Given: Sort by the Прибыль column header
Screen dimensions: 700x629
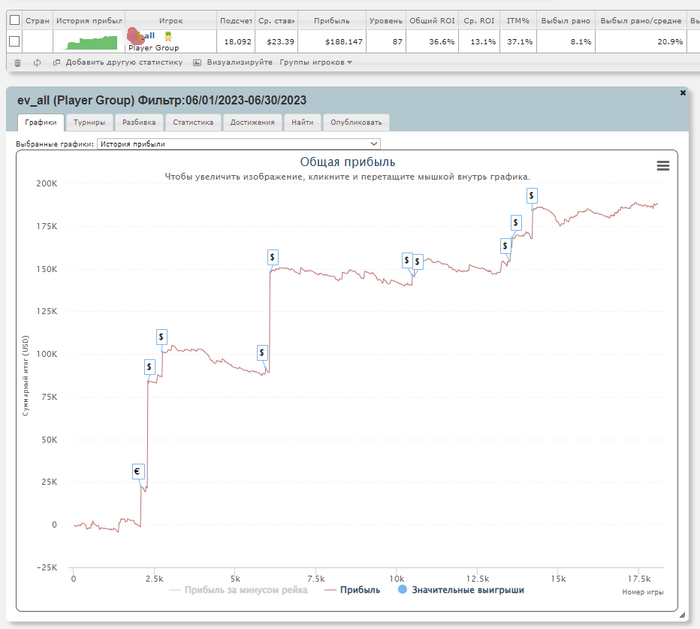Looking at the screenshot, I should tap(332, 21).
